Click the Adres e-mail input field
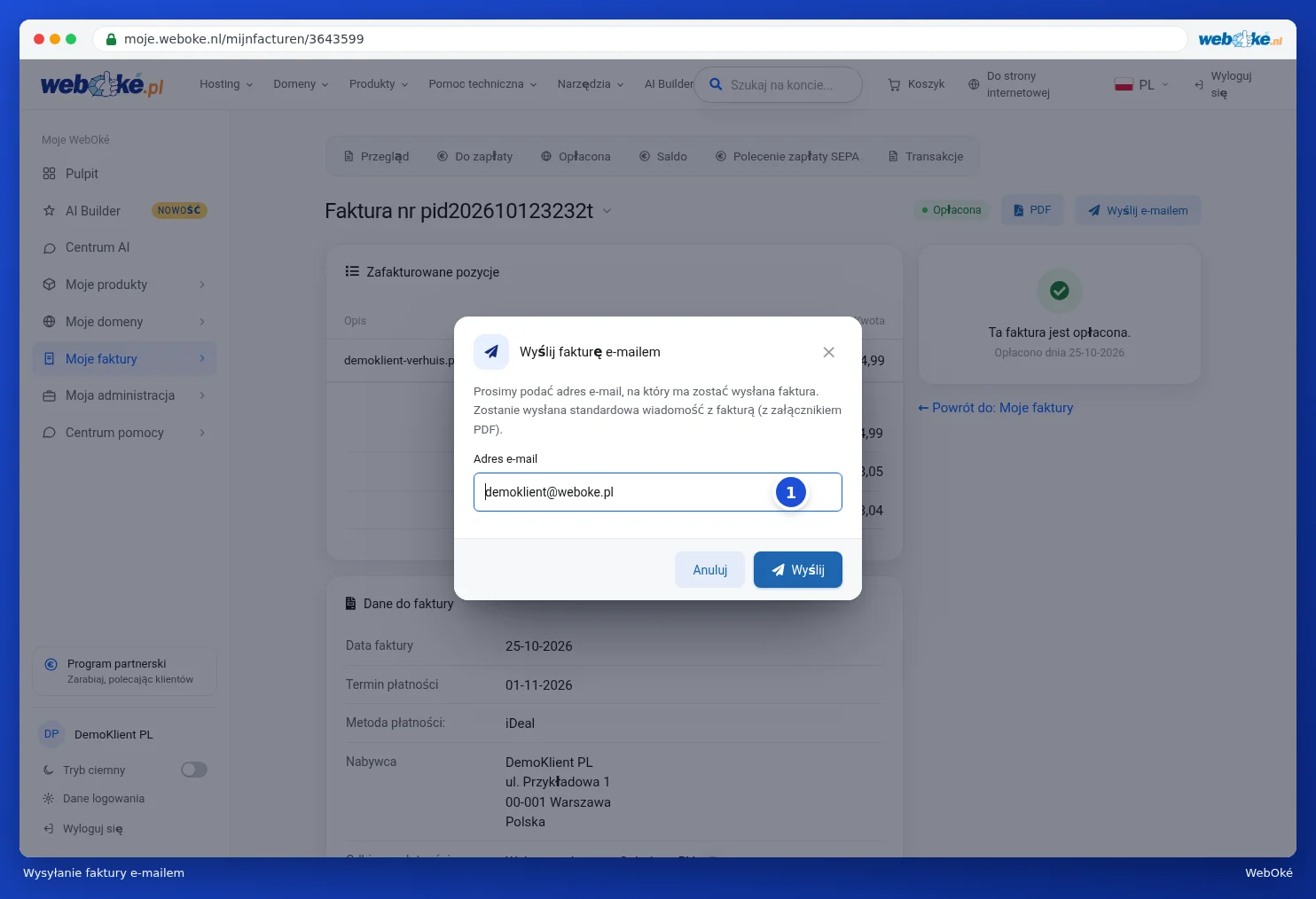 pos(658,492)
